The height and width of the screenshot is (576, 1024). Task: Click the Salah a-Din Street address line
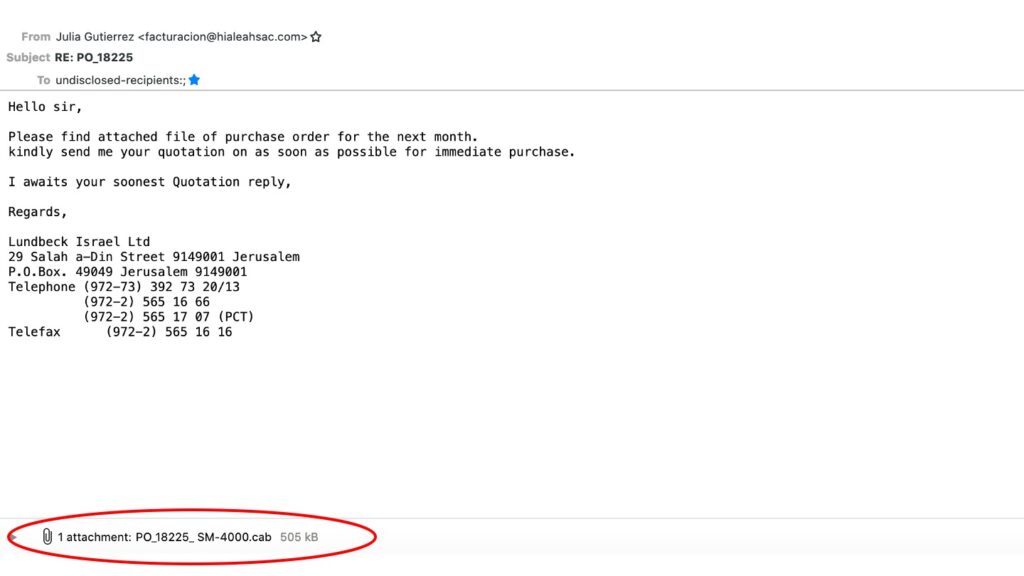(153, 257)
